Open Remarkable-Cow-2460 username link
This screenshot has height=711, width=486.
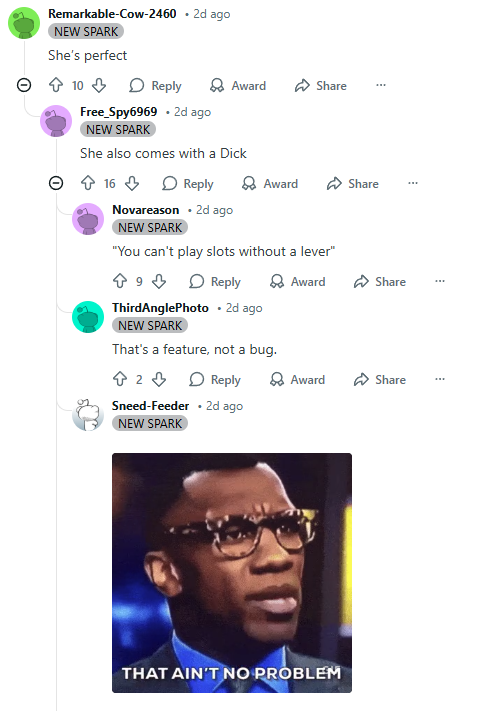click(x=112, y=14)
